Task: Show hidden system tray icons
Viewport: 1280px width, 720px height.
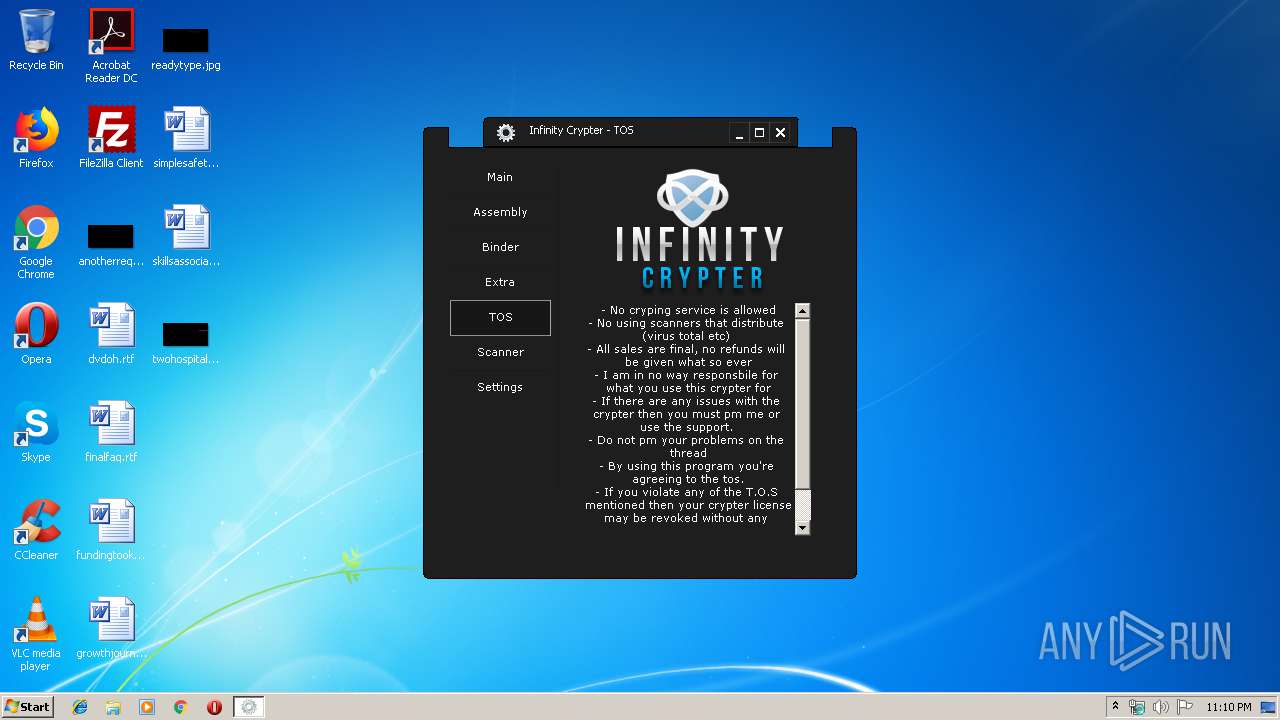Action: pos(1115,707)
